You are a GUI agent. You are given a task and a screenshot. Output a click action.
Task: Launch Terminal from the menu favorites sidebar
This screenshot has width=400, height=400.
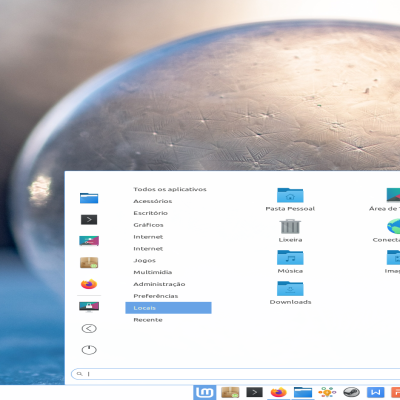click(x=89, y=219)
